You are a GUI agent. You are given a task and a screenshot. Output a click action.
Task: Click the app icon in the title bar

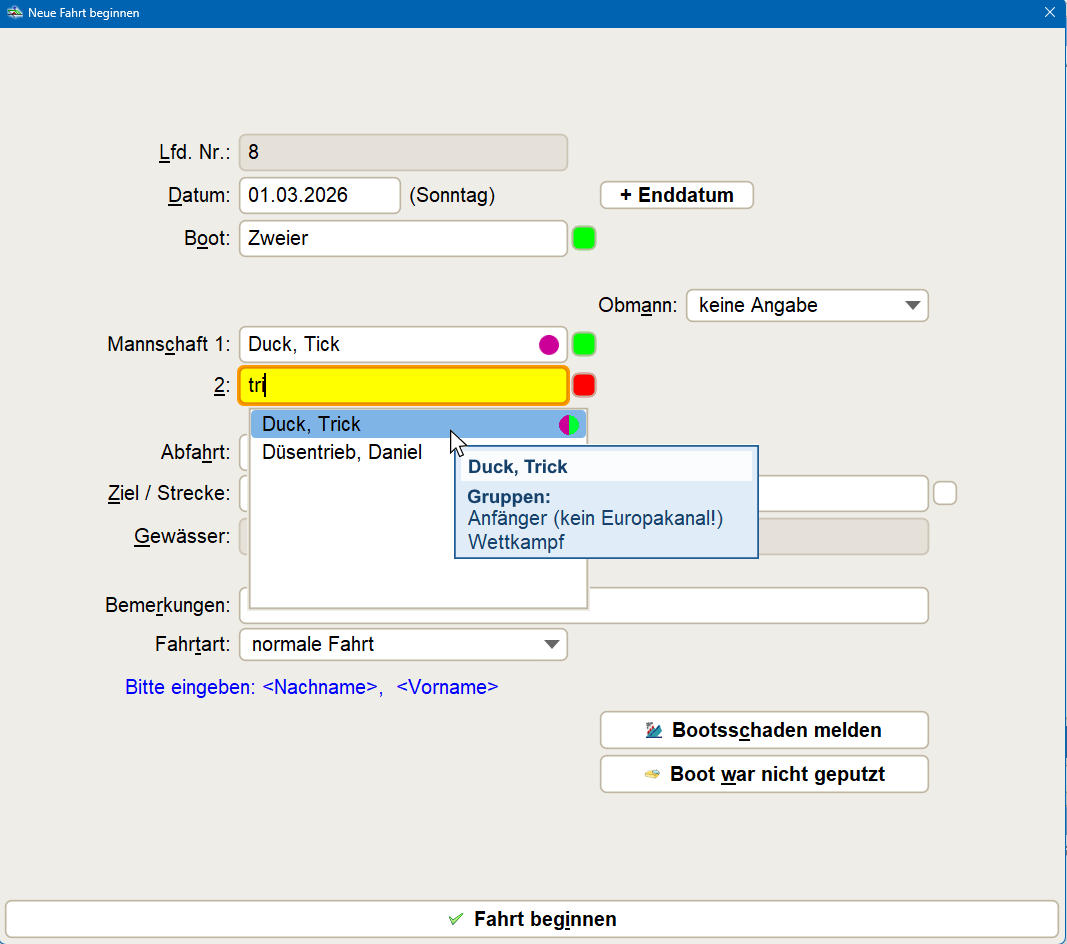(13, 13)
